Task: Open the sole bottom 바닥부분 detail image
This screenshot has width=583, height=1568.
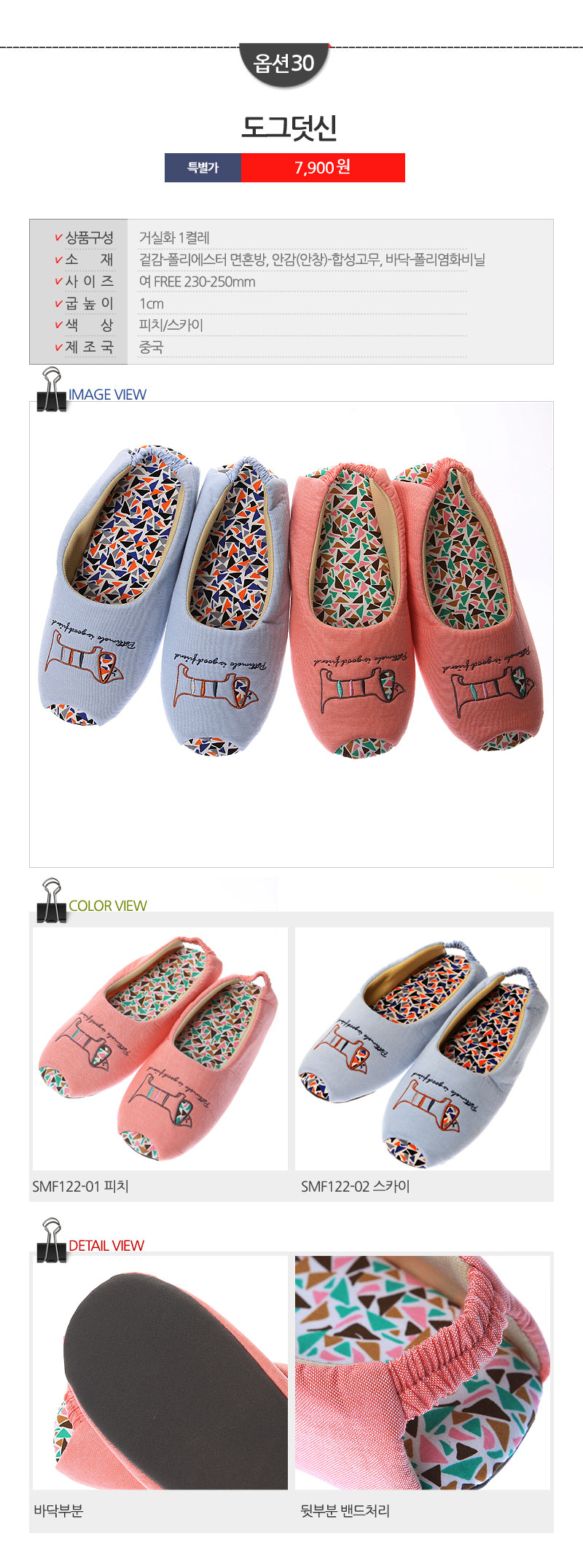Action: 160,1373
